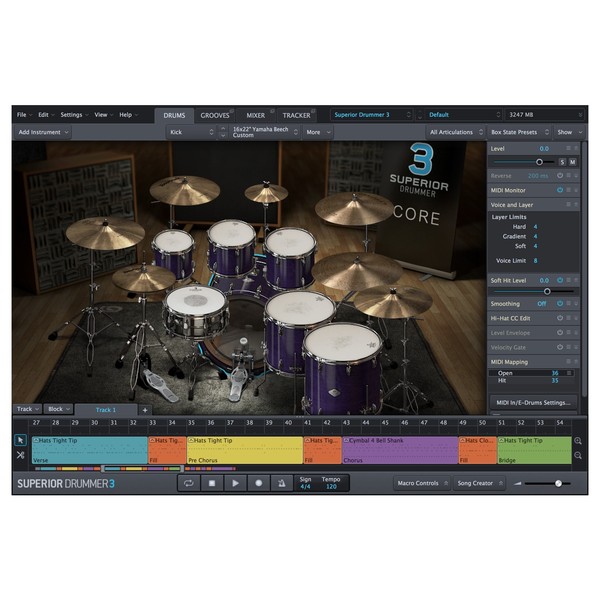Open the Track dropdown menu

coord(28,409)
